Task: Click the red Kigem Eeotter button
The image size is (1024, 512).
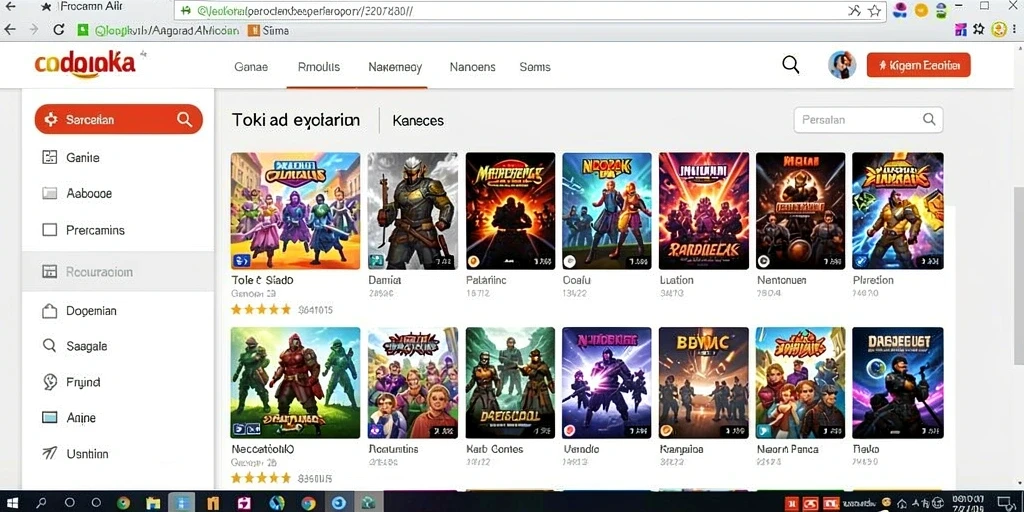Action: tap(918, 65)
